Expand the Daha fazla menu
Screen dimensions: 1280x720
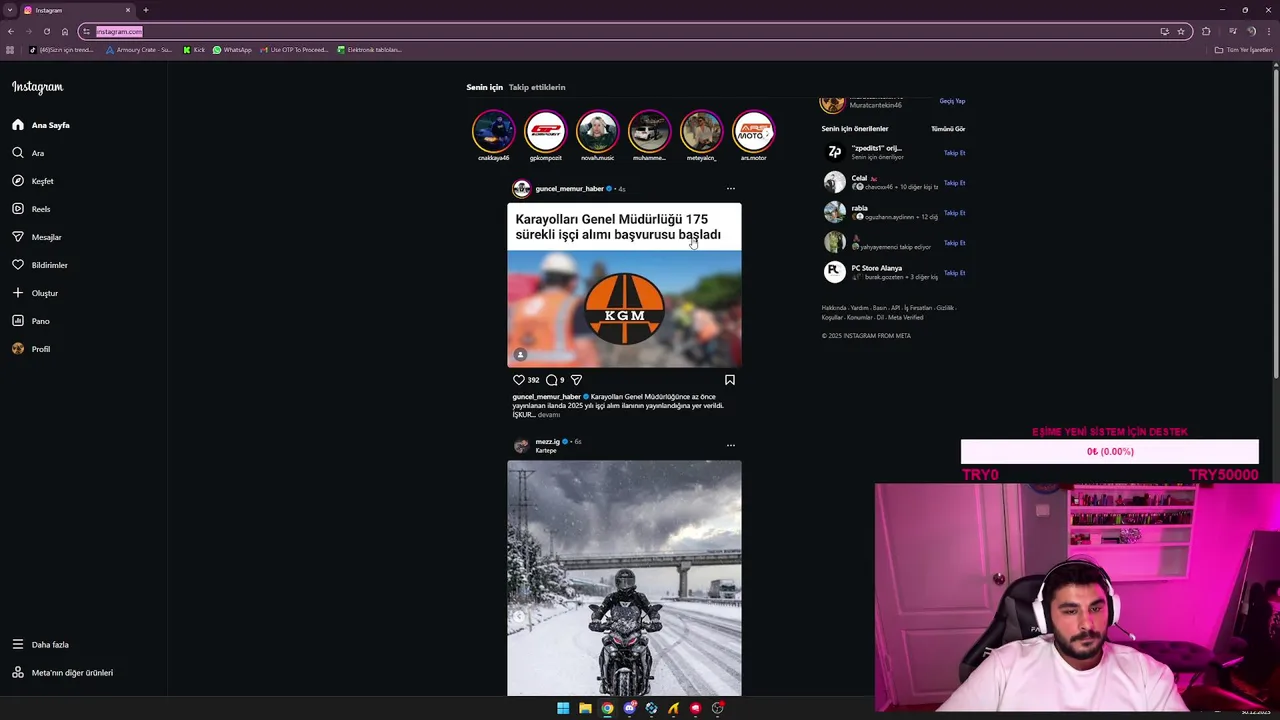[41, 645]
